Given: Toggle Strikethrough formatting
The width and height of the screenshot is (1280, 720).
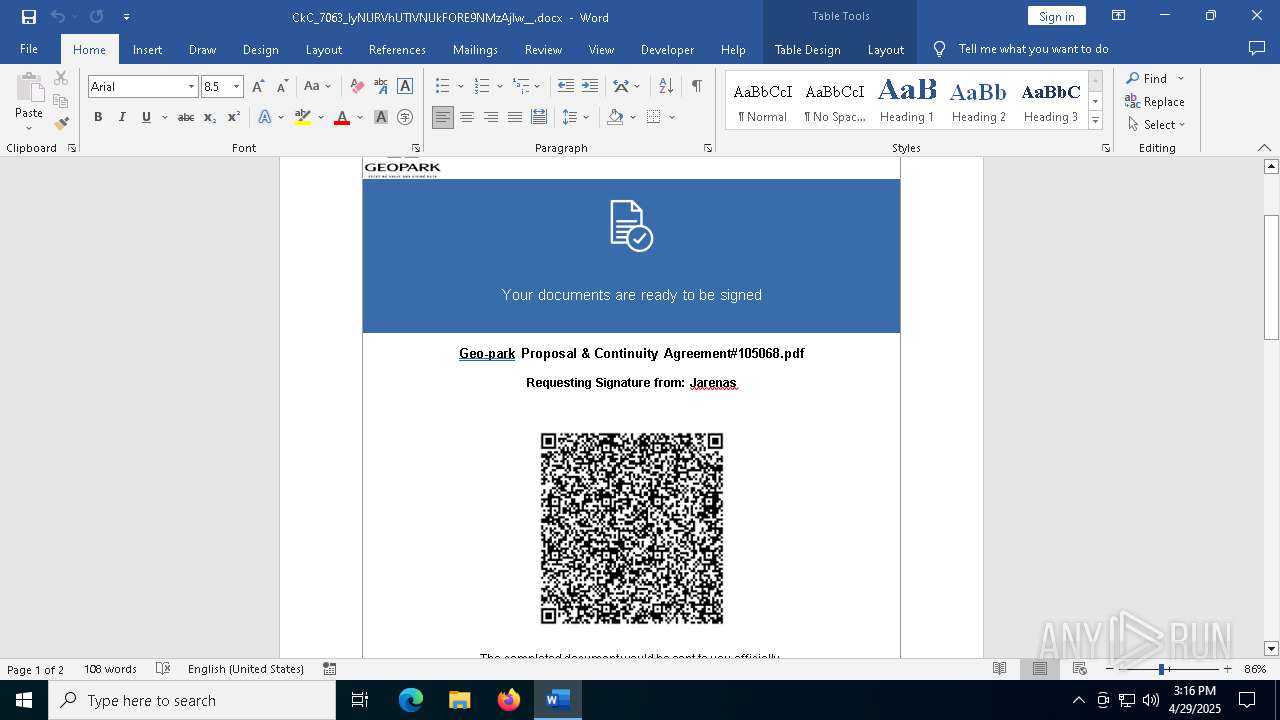Looking at the screenshot, I should tap(186, 117).
